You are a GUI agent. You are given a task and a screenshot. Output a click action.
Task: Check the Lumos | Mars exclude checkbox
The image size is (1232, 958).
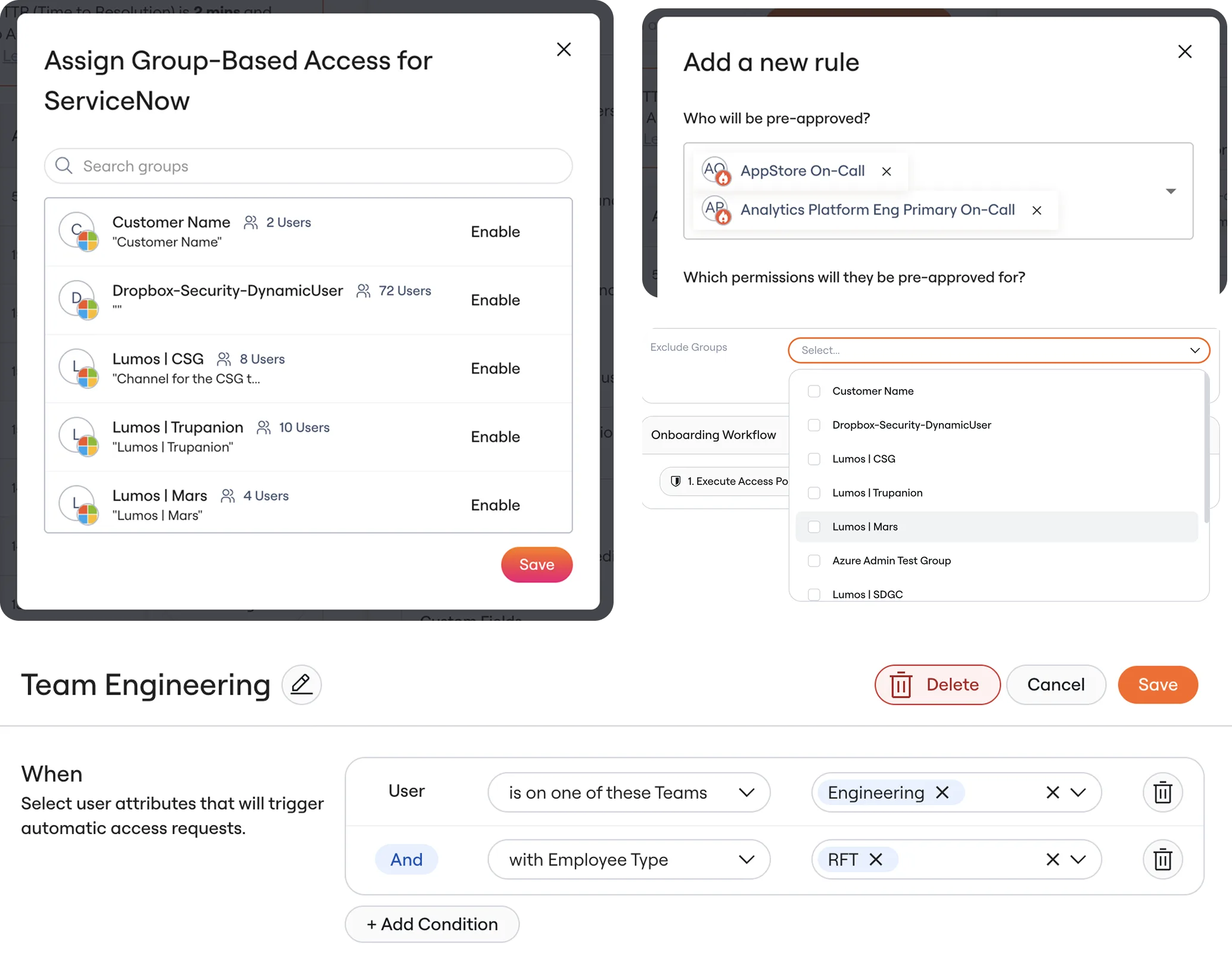(814, 527)
